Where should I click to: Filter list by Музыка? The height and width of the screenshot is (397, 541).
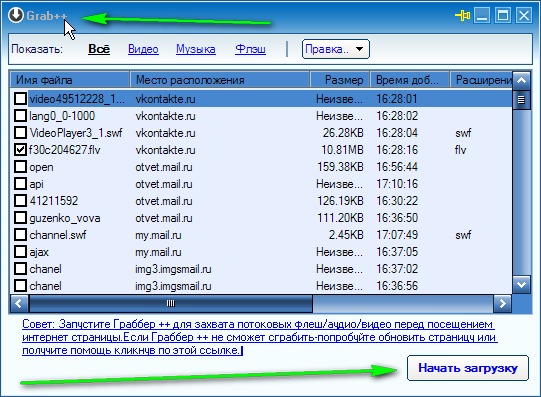click(196, 49)
